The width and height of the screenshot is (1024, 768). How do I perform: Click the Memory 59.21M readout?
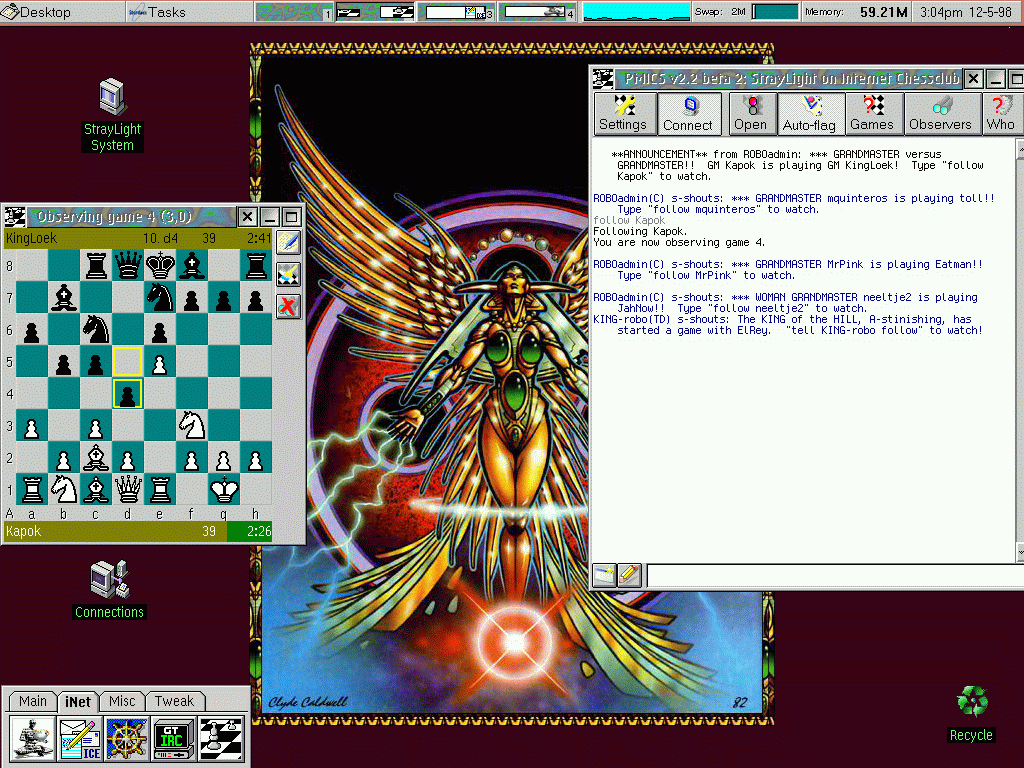coord(856,12)
